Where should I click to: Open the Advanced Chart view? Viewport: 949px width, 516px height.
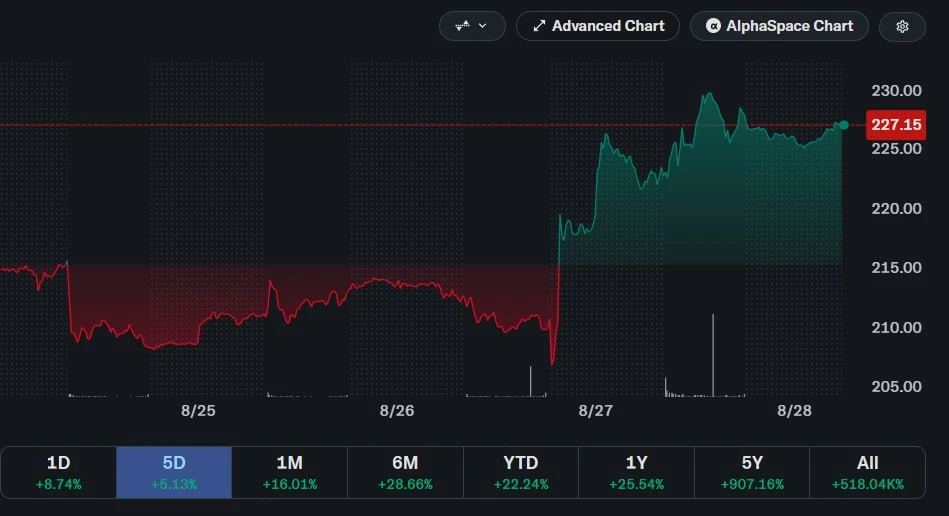click(x=598, y=26)
